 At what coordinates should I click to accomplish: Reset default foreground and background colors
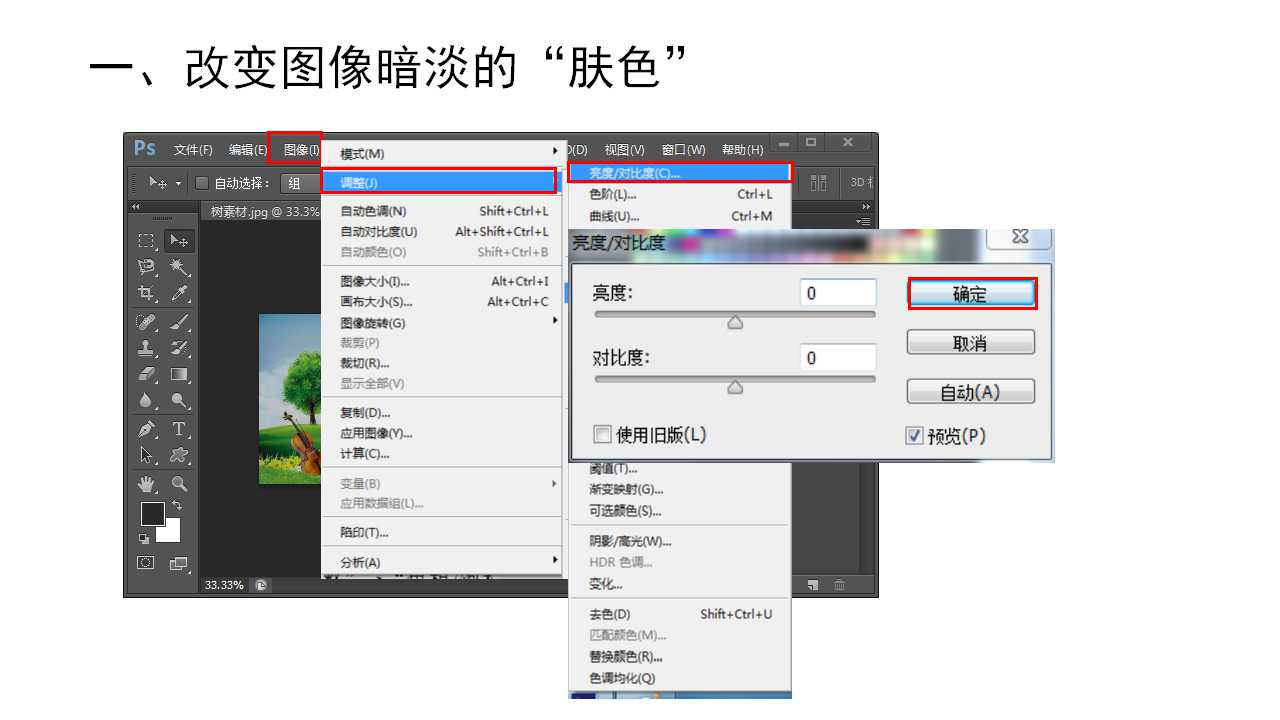click(144, 538)
